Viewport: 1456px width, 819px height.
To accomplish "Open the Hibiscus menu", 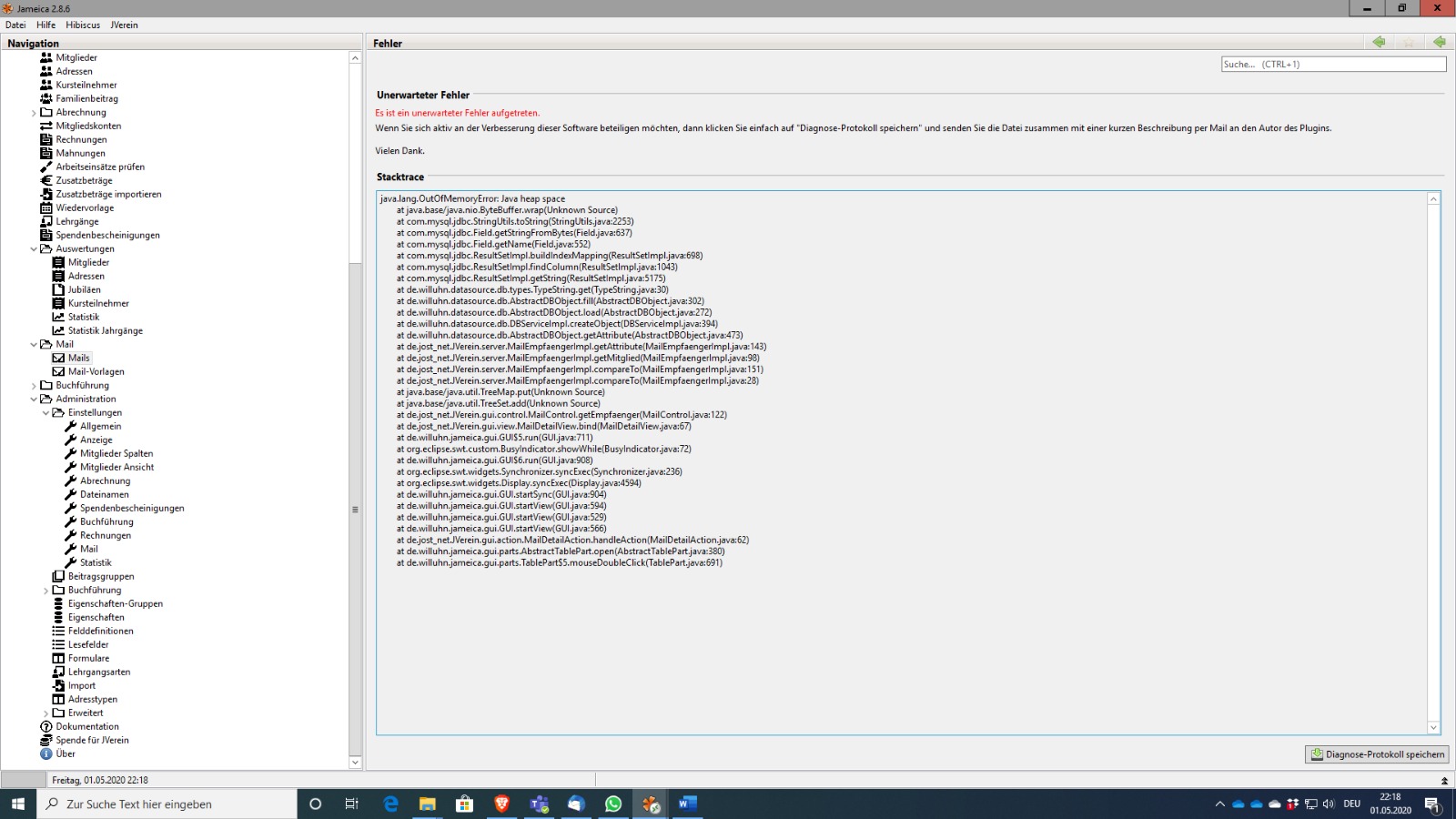I will click(x=83, y=25).
